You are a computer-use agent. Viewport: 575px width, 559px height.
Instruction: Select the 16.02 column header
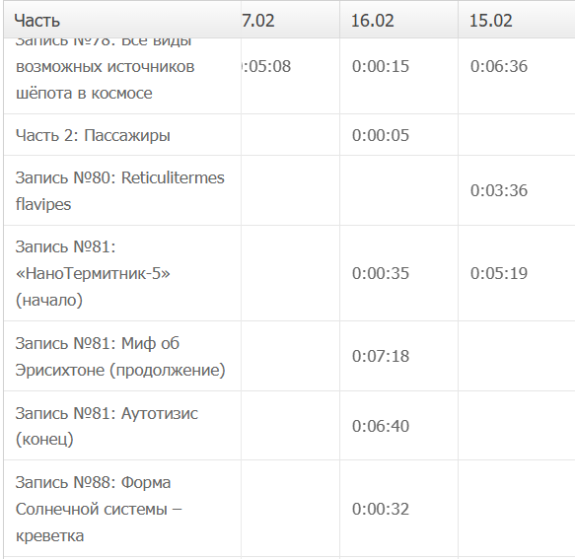tap(372, 20)
